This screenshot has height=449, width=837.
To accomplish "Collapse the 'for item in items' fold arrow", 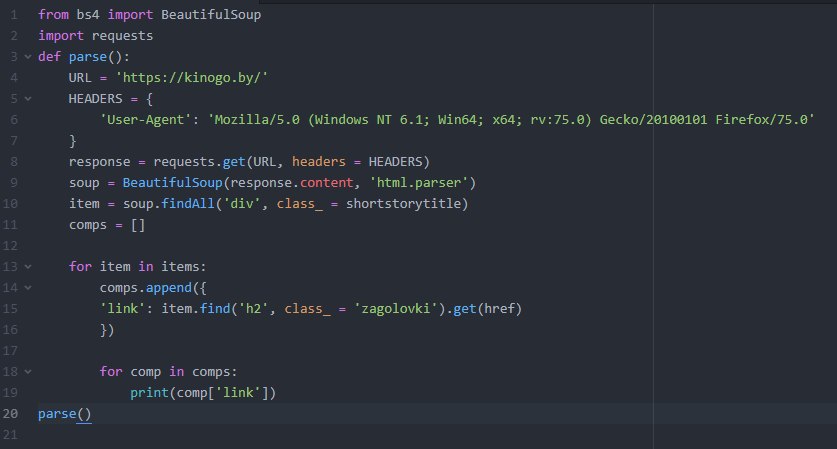I will (28, 266).
